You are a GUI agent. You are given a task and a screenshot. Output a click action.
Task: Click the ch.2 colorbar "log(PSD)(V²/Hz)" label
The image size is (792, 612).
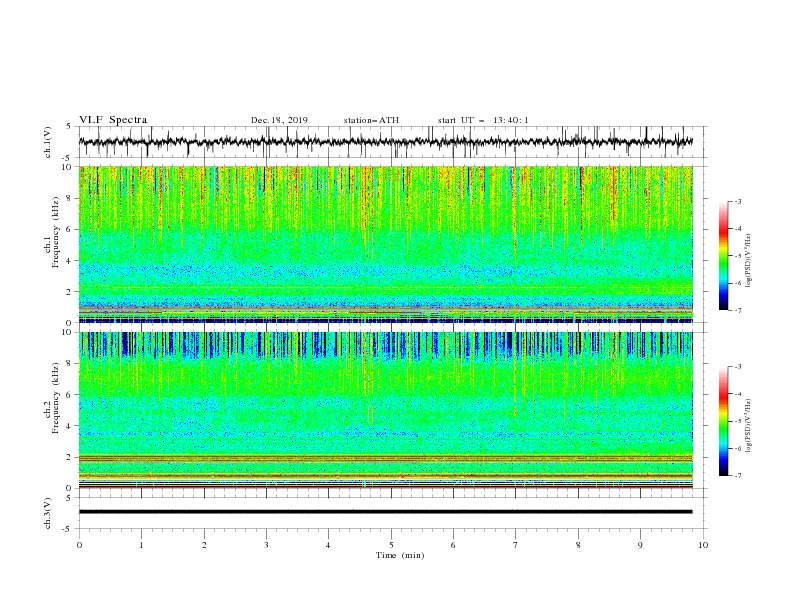click(749, 425)
